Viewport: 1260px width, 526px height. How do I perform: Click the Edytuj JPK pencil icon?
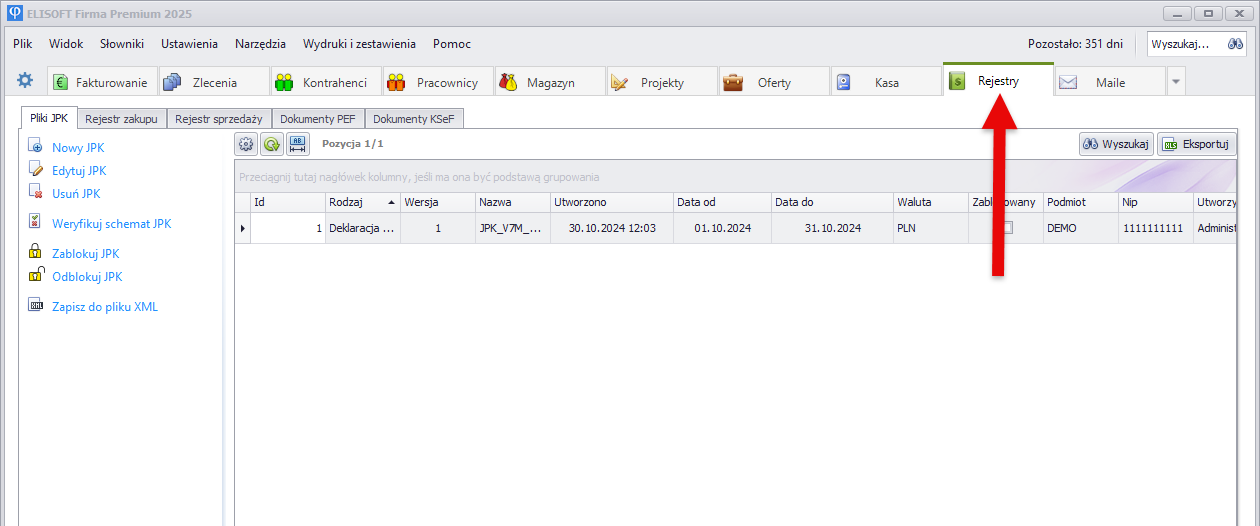click(x=36, y=171)
